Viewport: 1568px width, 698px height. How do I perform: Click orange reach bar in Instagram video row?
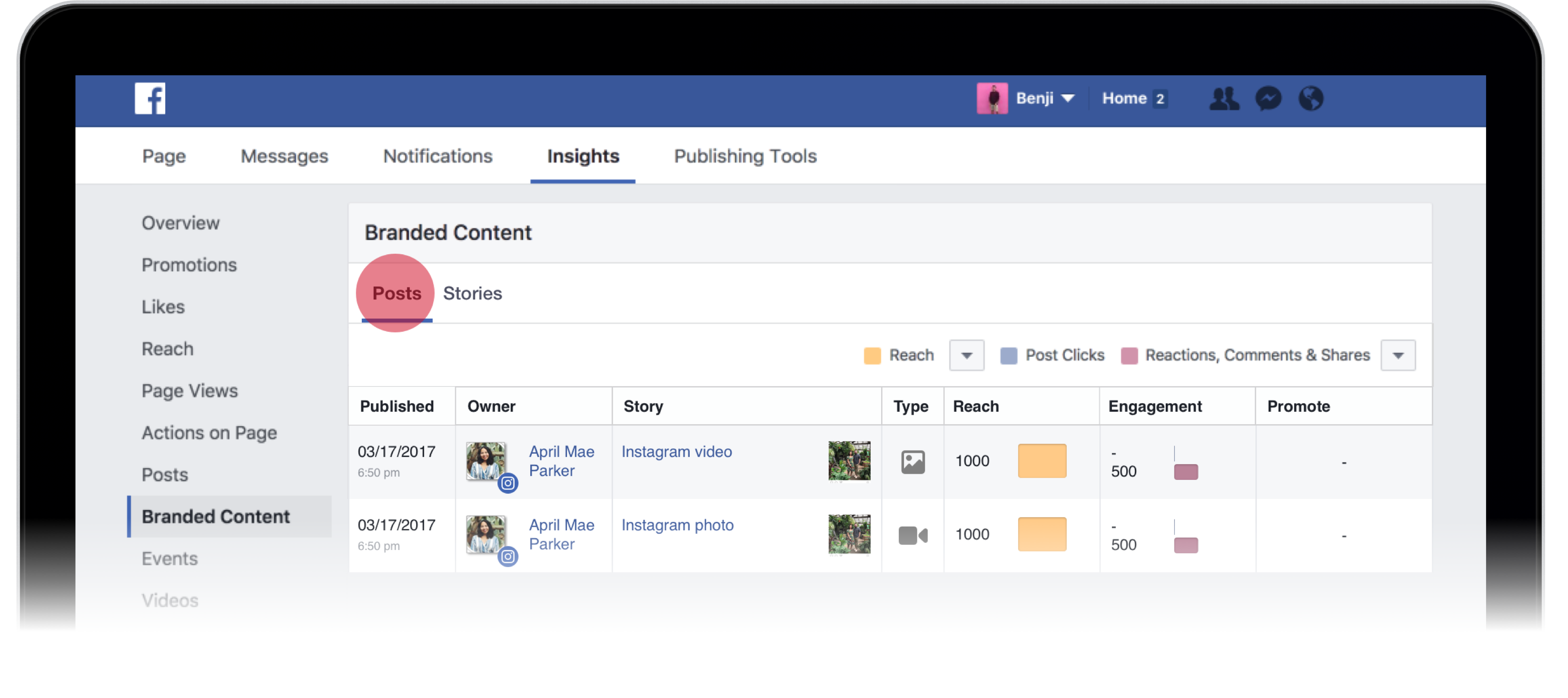click(x=1042, y=461)
